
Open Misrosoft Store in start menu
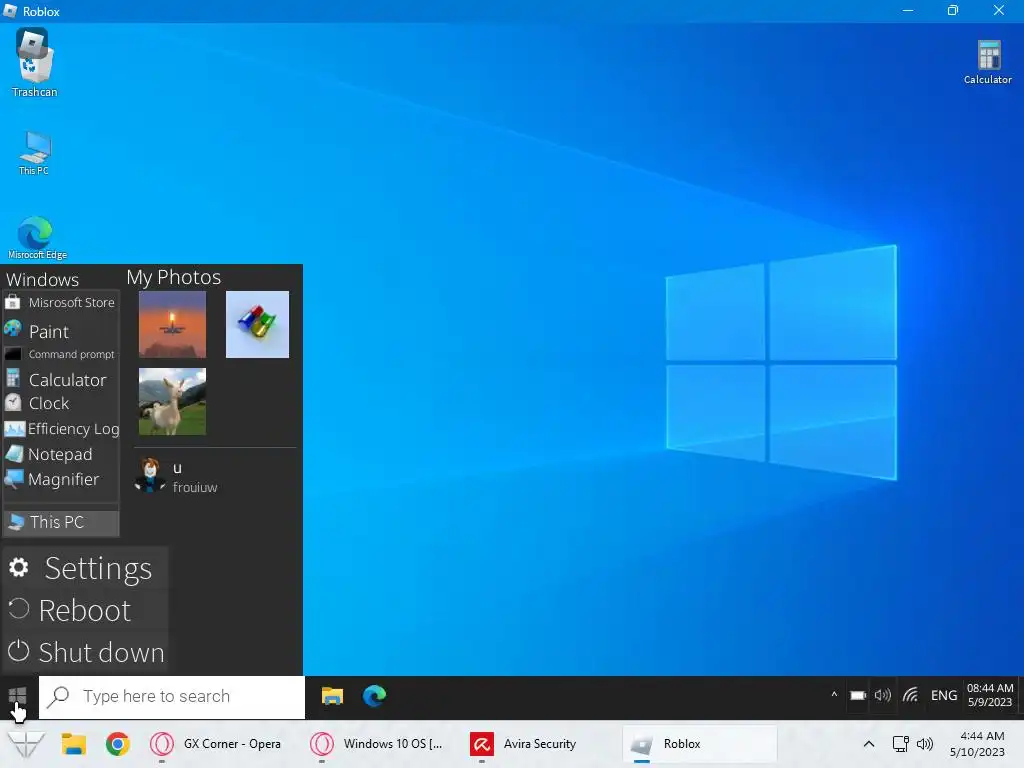tap(60, 302)
